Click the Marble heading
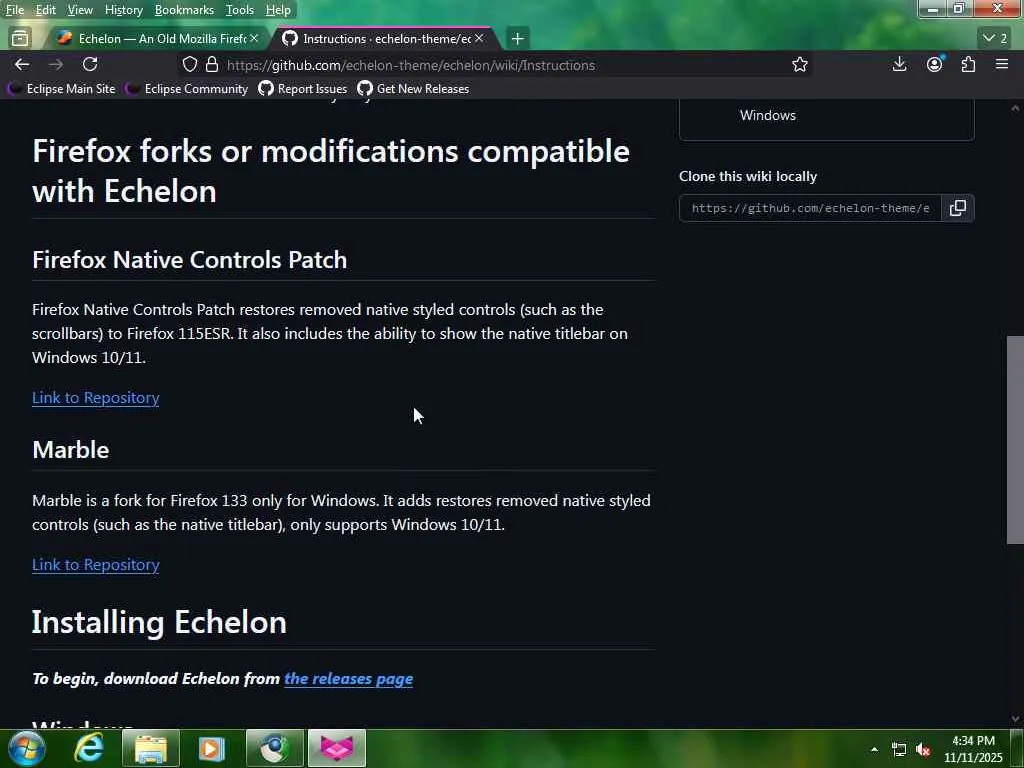 pos(71,450)
